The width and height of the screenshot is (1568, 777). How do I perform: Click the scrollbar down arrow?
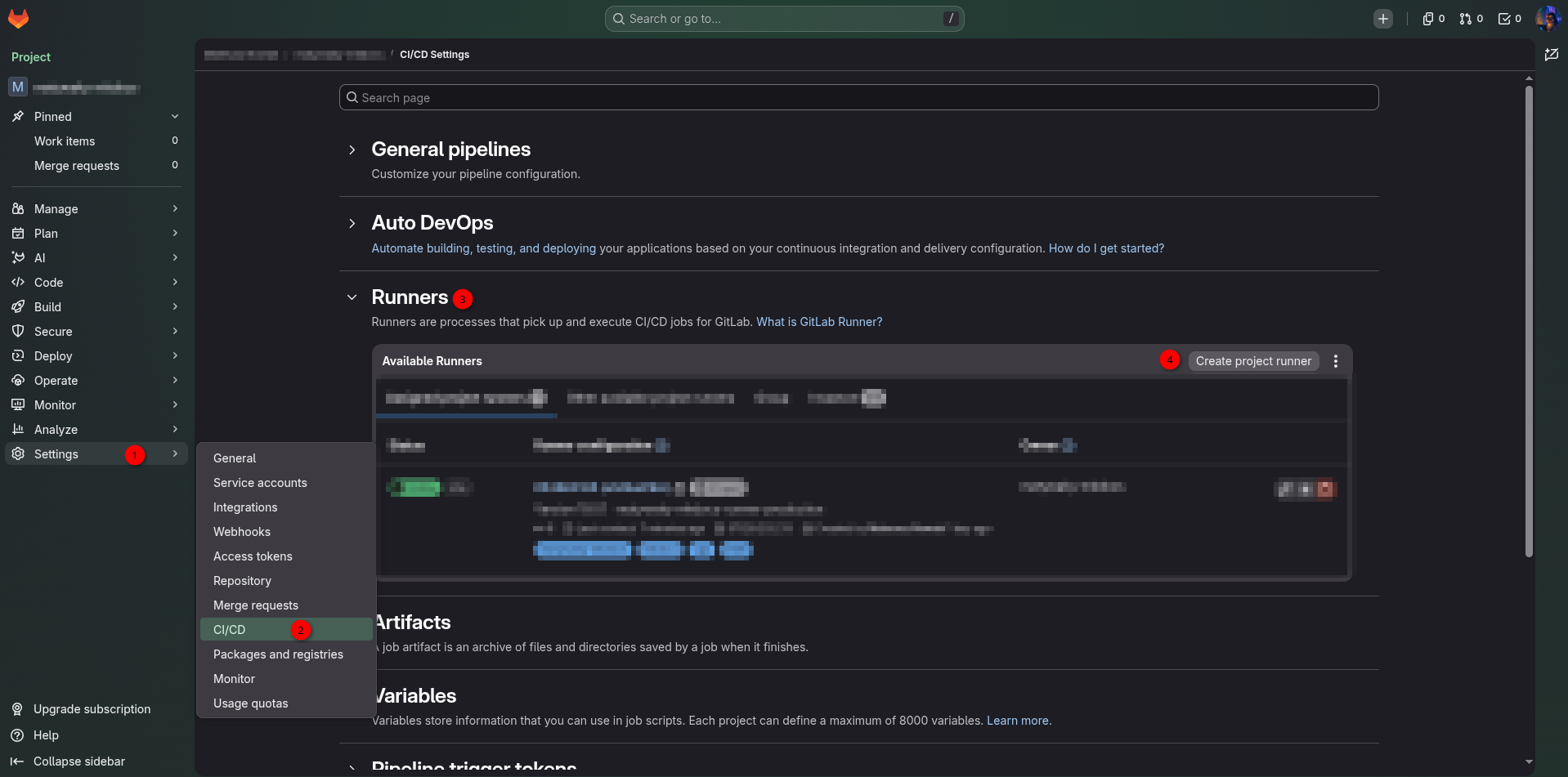1529,761
